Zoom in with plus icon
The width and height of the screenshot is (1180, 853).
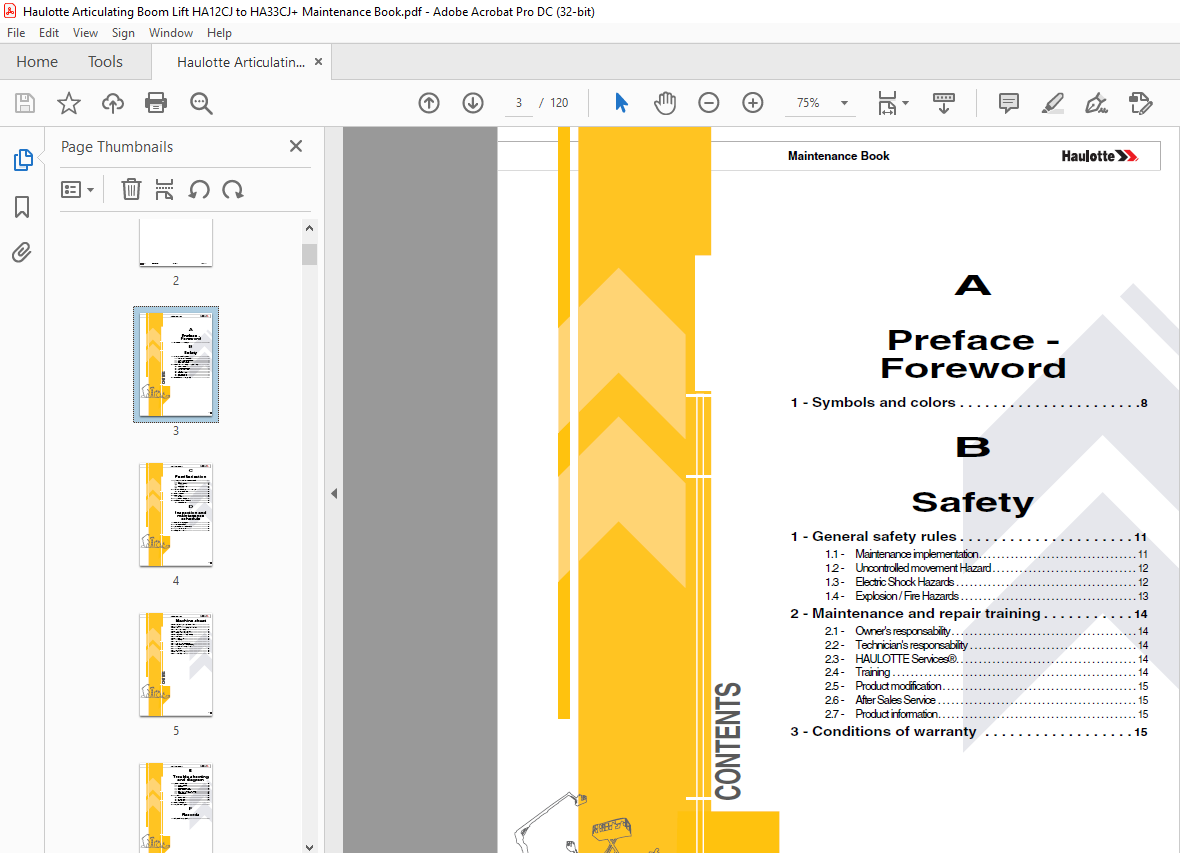point(753,103)
